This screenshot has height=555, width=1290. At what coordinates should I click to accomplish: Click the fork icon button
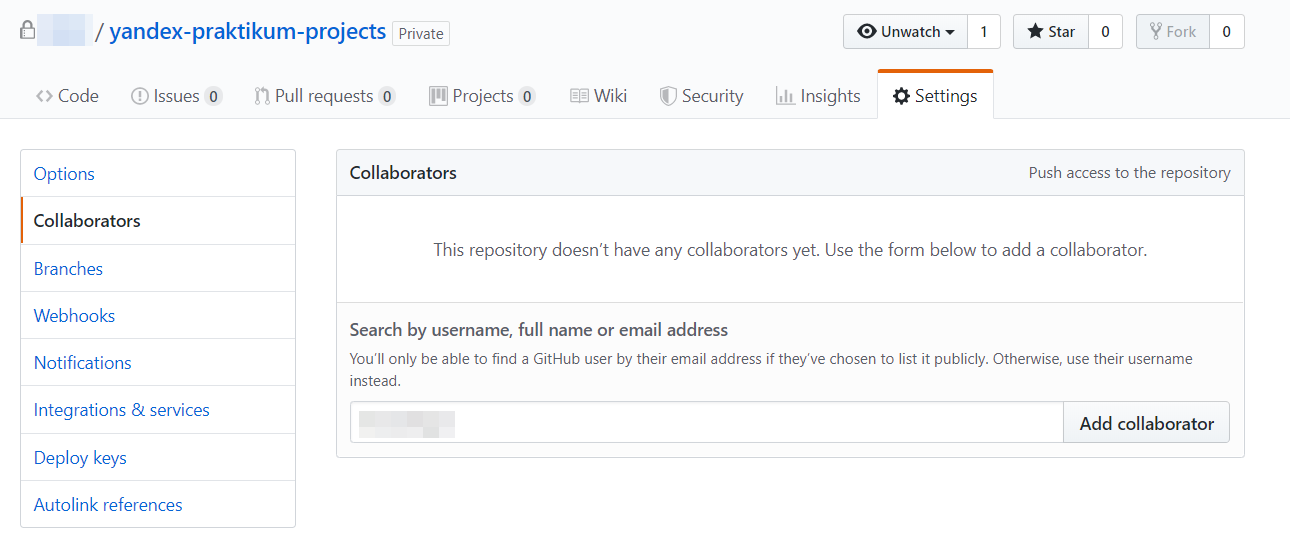1155,32
